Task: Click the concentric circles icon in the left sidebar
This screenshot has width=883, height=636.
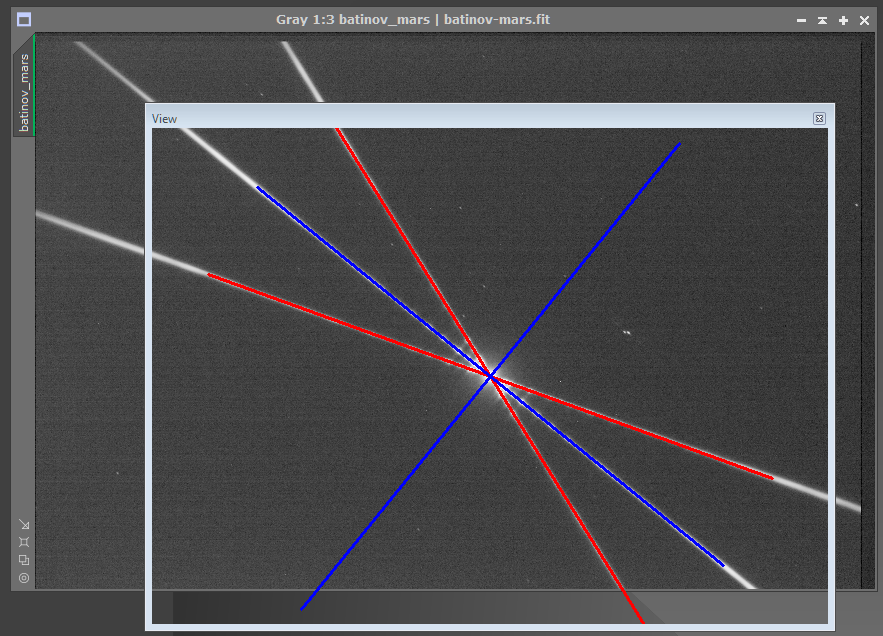Action: point(24,578)
